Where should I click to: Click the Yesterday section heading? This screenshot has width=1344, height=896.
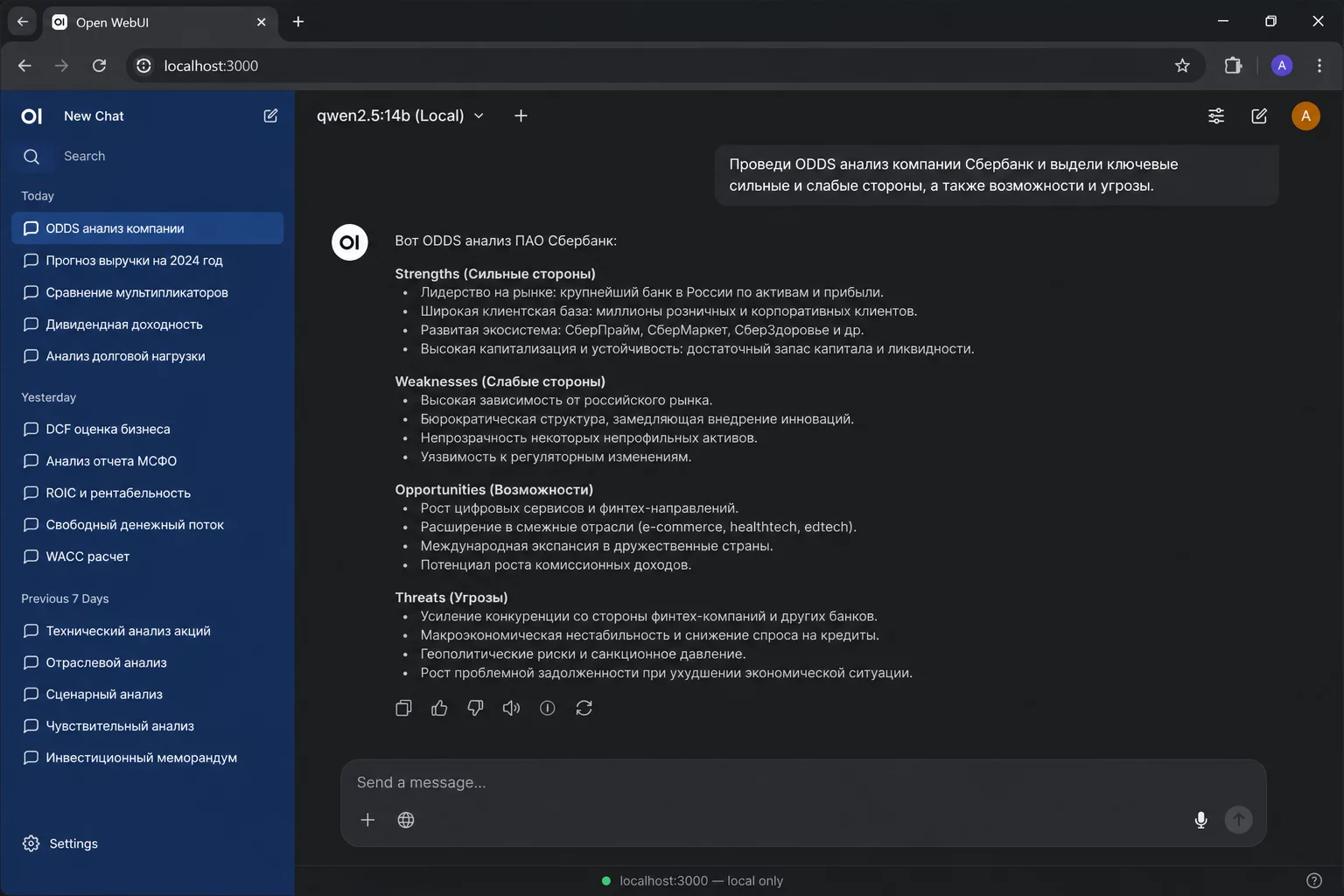point(49,397)
